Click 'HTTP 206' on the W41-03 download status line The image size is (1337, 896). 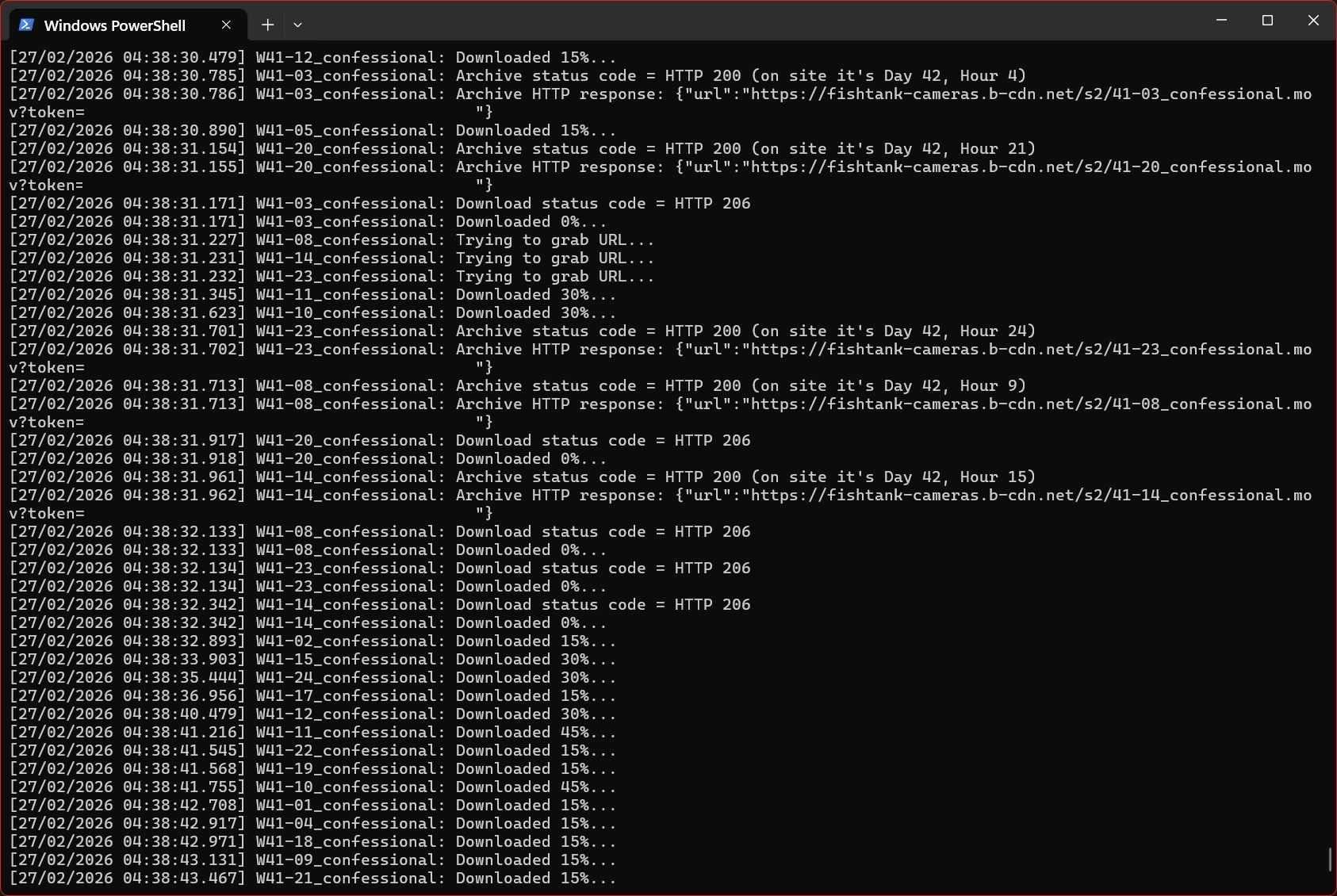[x=712, y=204]
